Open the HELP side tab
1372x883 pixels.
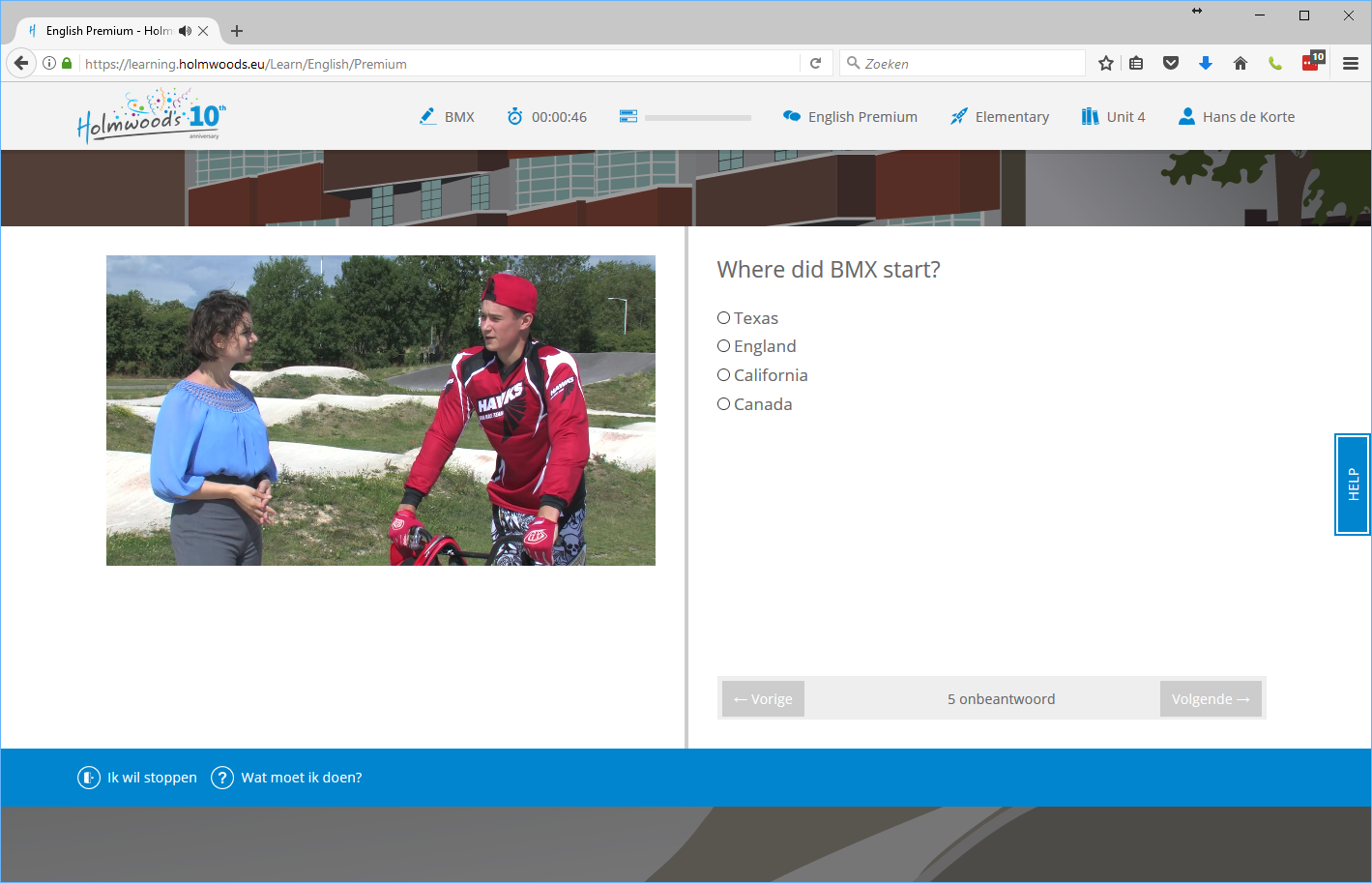click(x=1353, y=485)
